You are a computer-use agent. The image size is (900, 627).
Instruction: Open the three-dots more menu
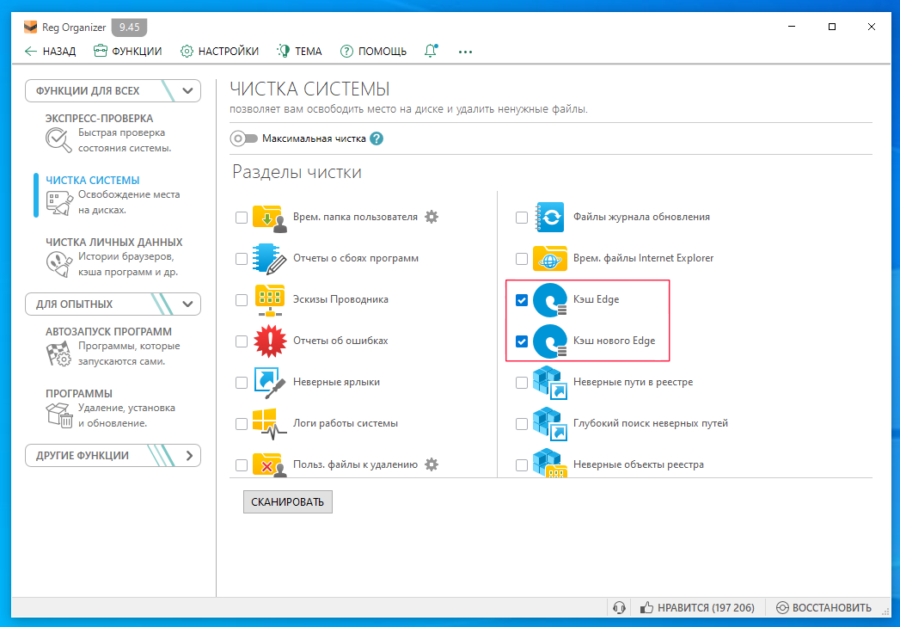(x=465, y=52)
